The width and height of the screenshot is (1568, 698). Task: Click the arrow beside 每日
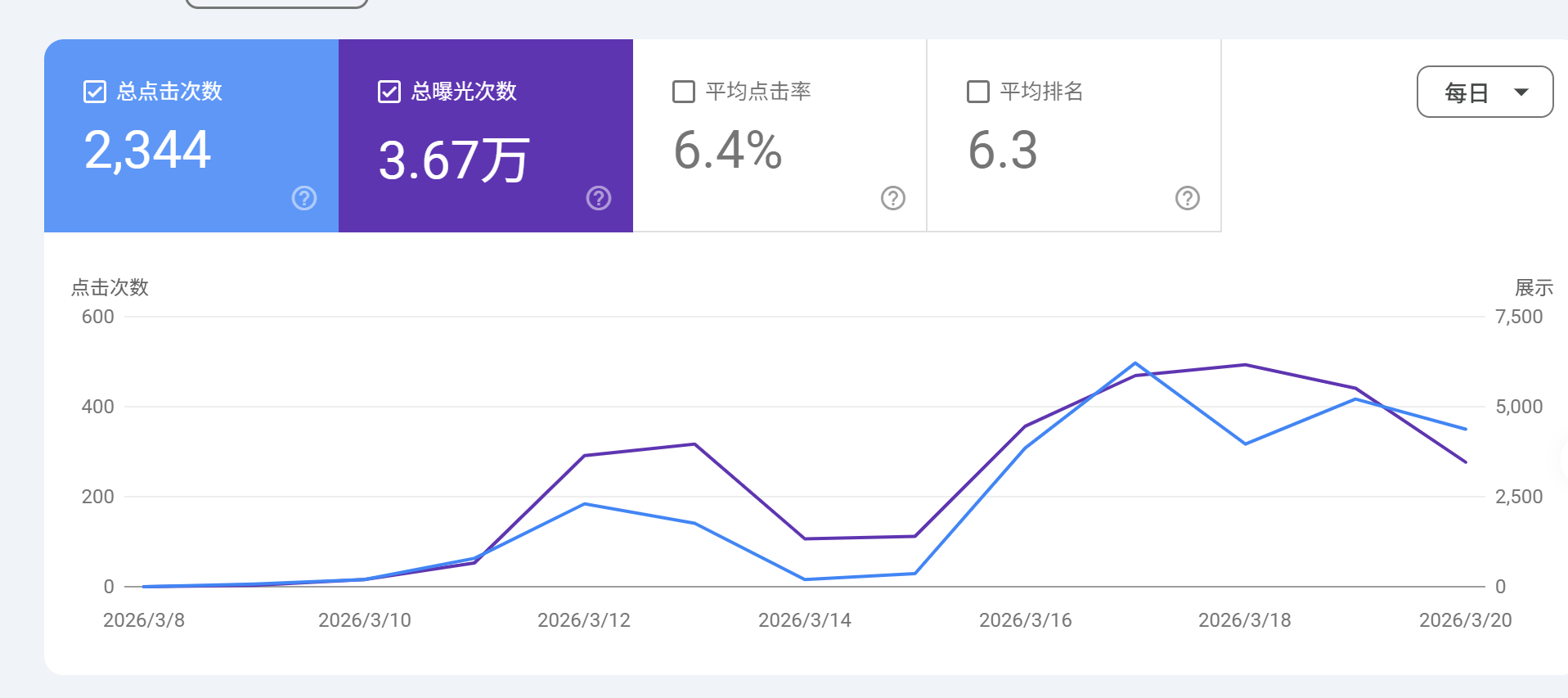pos(1521,92)
